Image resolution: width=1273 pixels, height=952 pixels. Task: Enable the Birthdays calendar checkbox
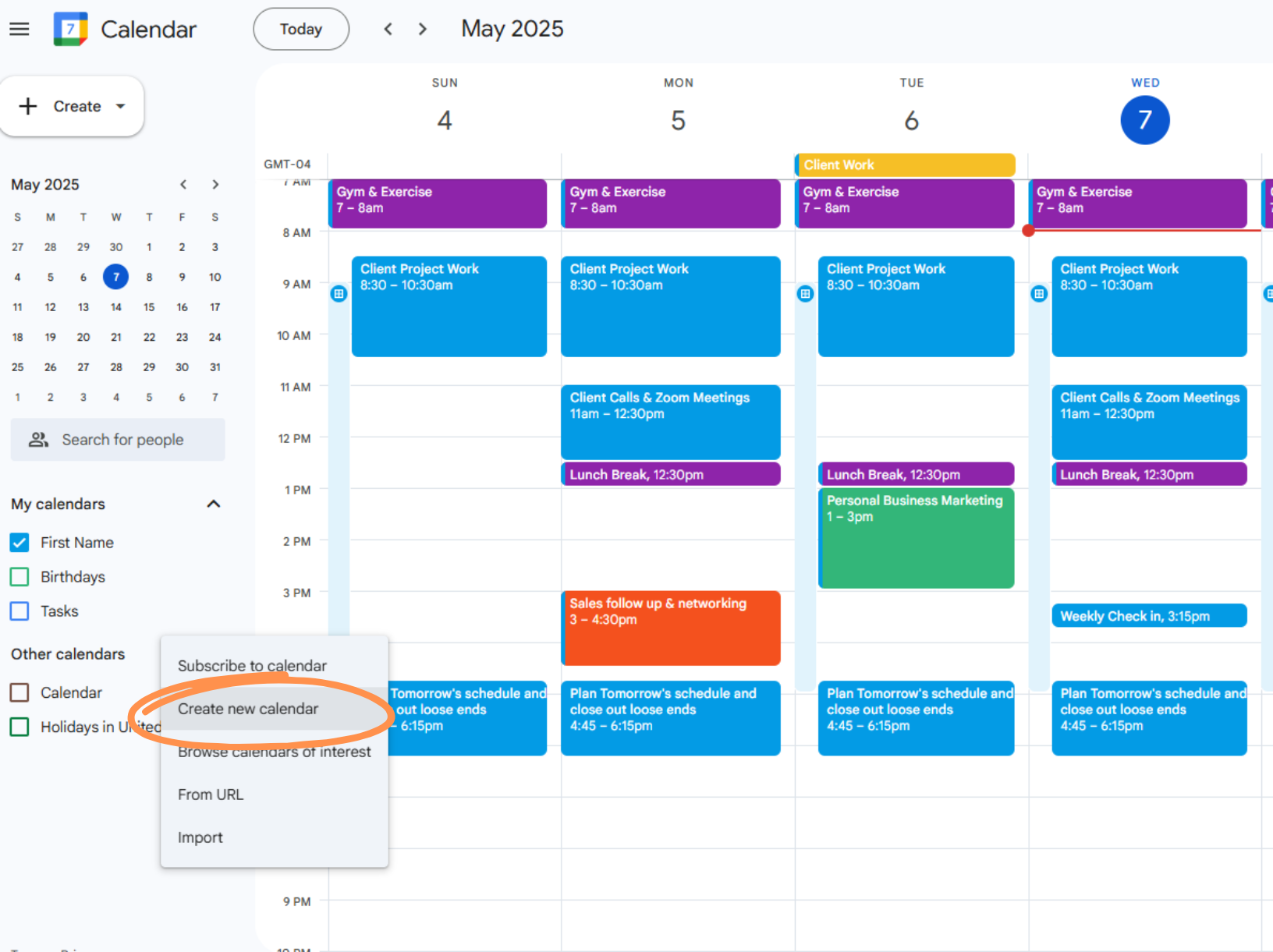[x=19, y=576]
